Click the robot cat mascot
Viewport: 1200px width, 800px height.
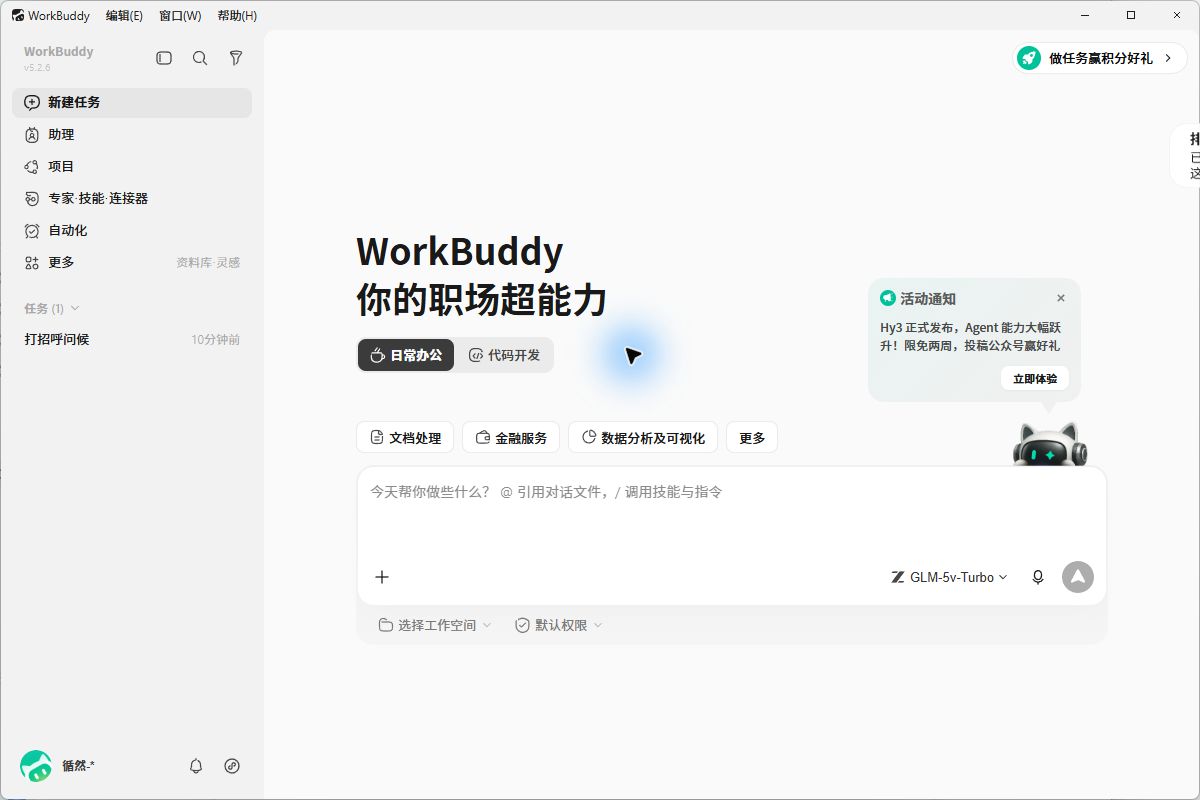(x=1049, y=445)
